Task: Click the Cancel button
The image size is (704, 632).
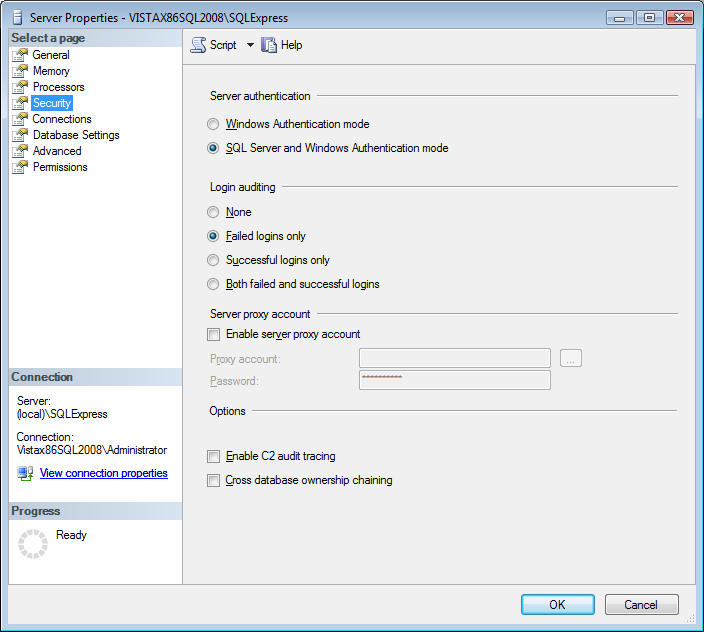Action: pyautogui.click(x=642, y=605)
